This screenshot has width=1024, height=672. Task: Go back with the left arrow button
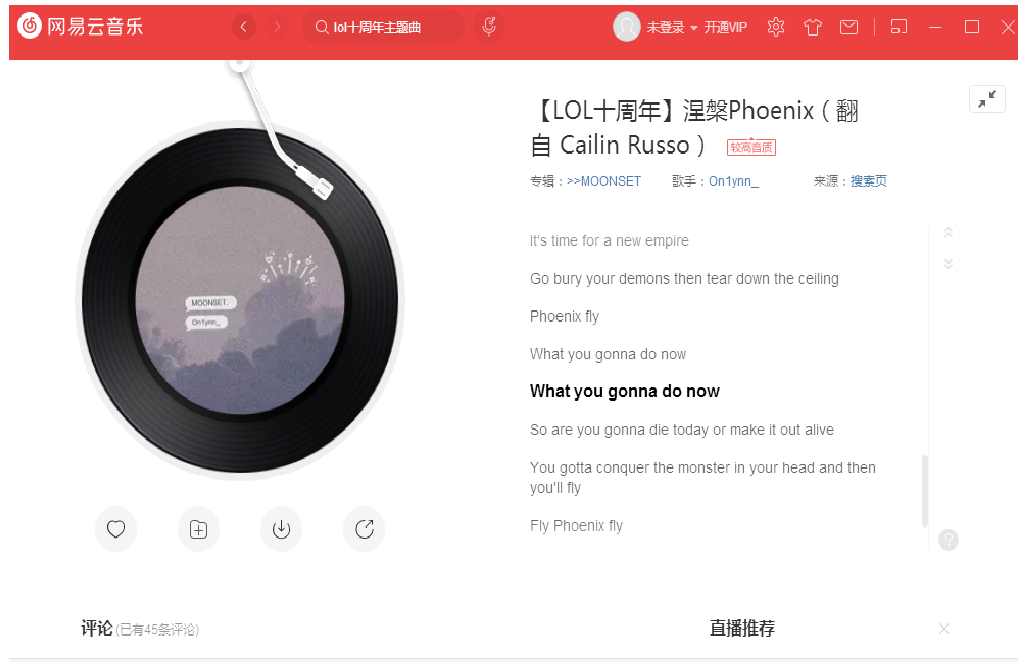point(244,27)
